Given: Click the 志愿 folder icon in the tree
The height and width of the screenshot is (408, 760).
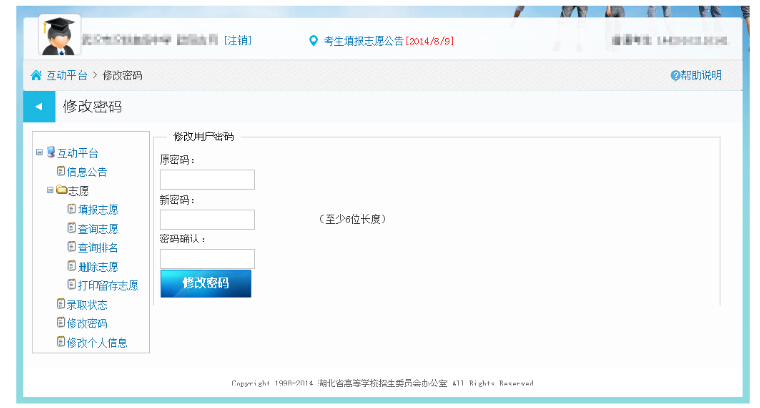Looking at the screenshot, I should [x=61, y=190].
